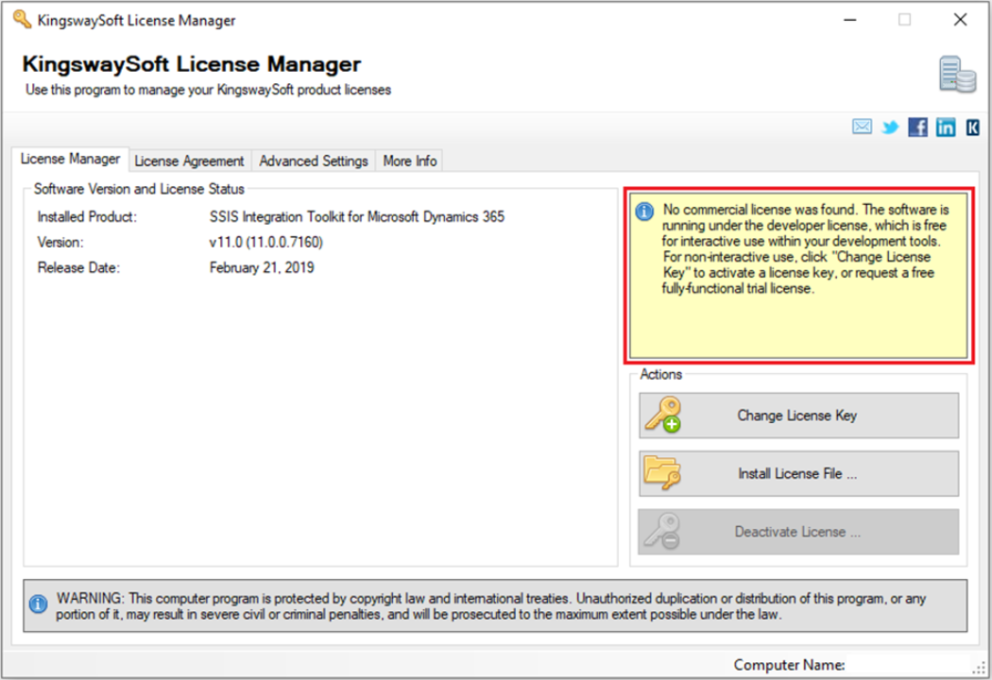
Task: Click the Change License Key button
Action: tap(798, 416)
